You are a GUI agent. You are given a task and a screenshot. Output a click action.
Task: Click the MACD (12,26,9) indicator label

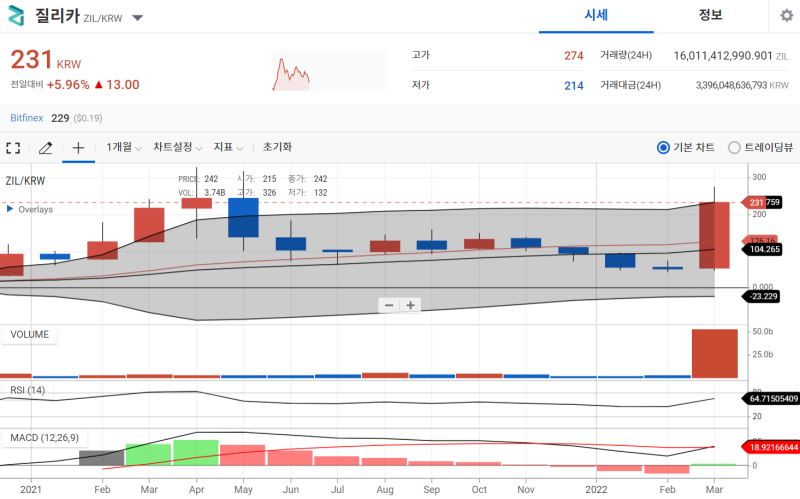point(44,438)
